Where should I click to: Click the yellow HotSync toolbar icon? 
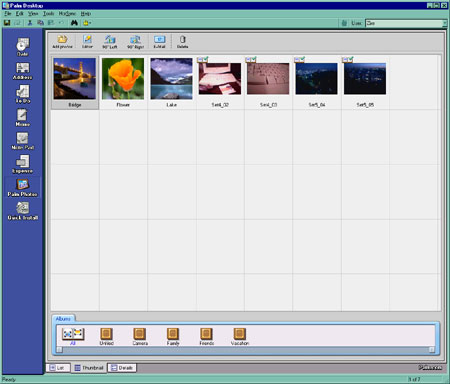pyautogui.click(x=87, y=23)
